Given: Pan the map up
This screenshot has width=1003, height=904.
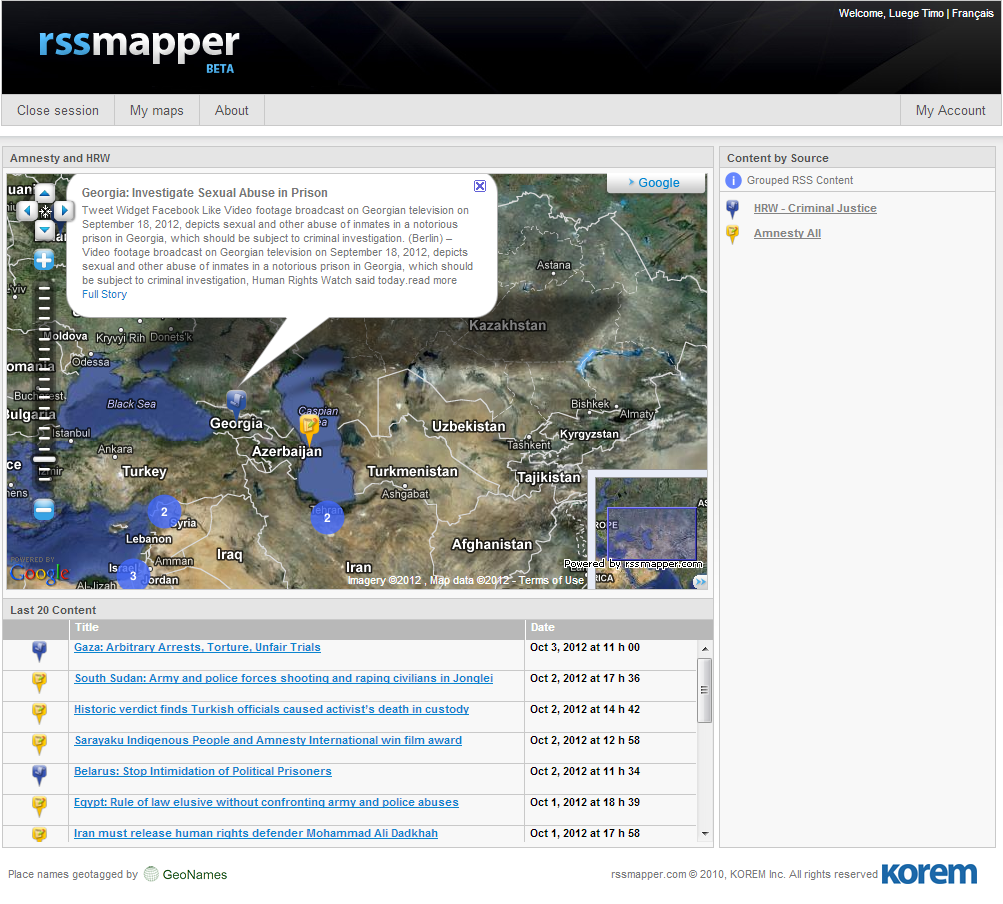Looking at the screenshot, I should [x=45, y=193].
